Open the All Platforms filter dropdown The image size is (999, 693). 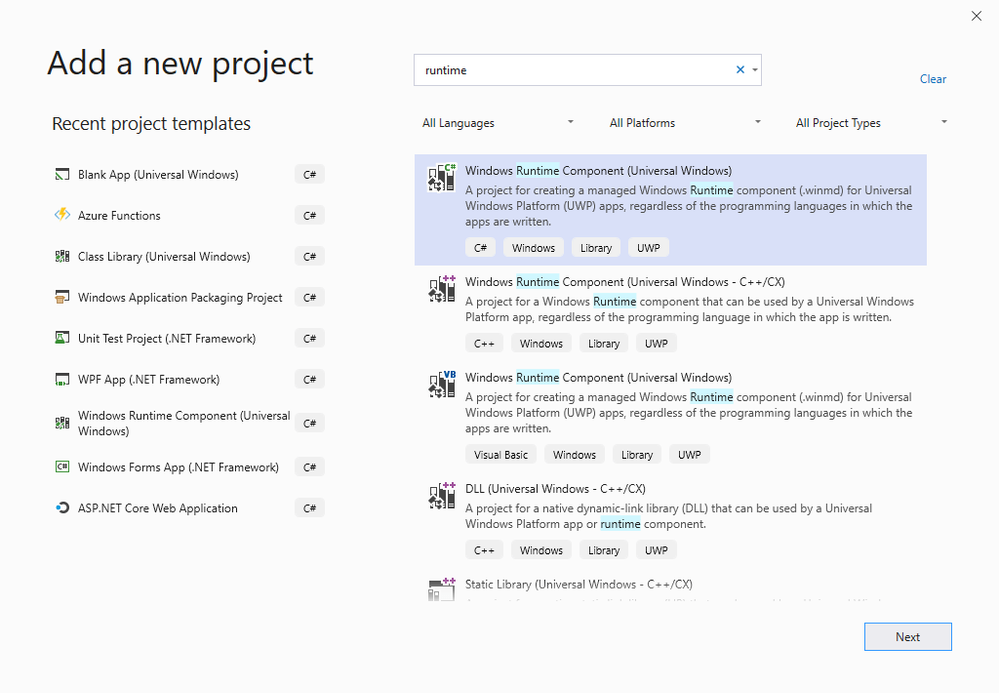tap(685, 123)
